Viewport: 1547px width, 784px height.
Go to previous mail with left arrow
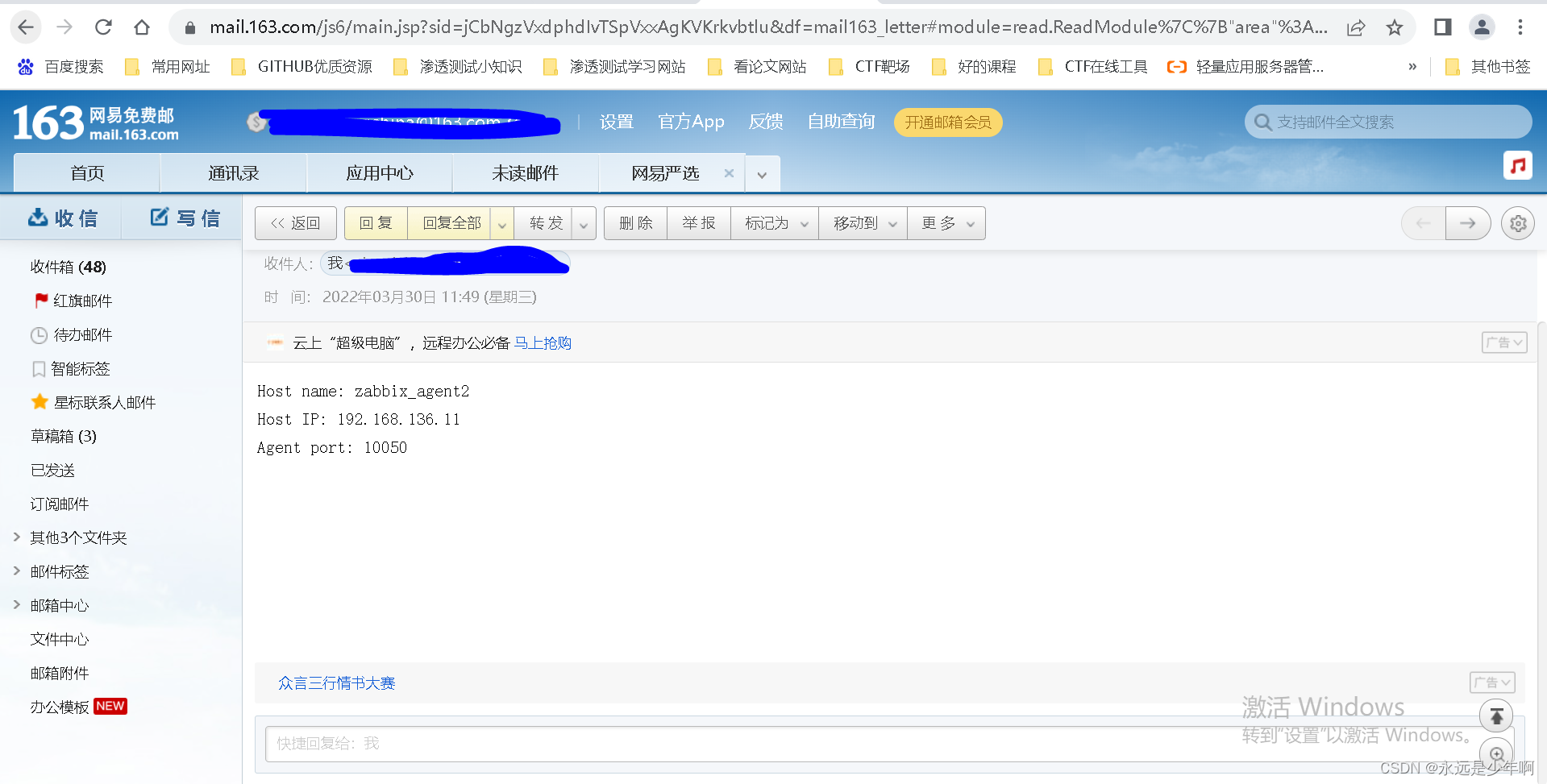click(x=1423, y=223)
